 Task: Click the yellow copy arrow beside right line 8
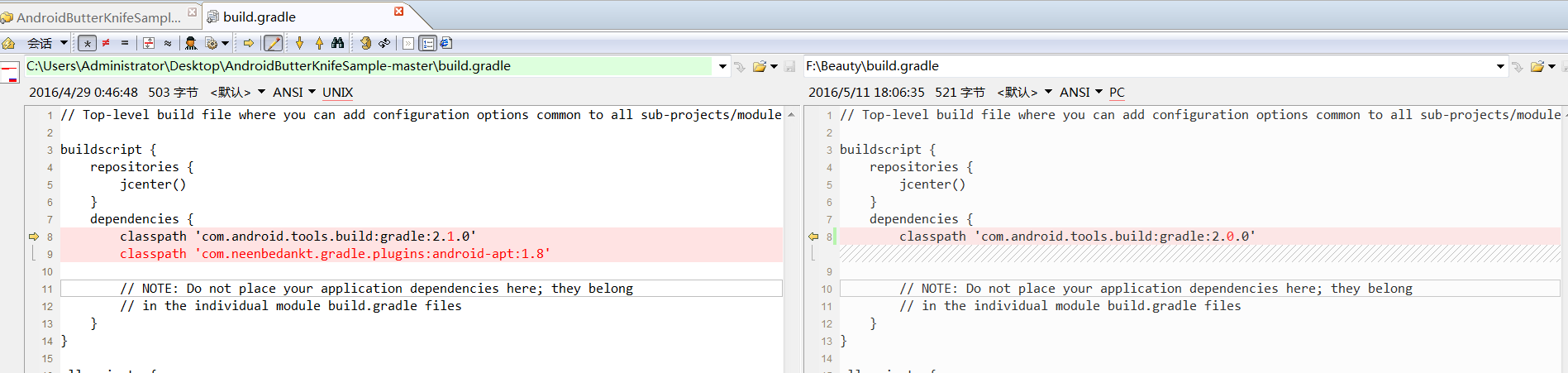pos(813,237)
